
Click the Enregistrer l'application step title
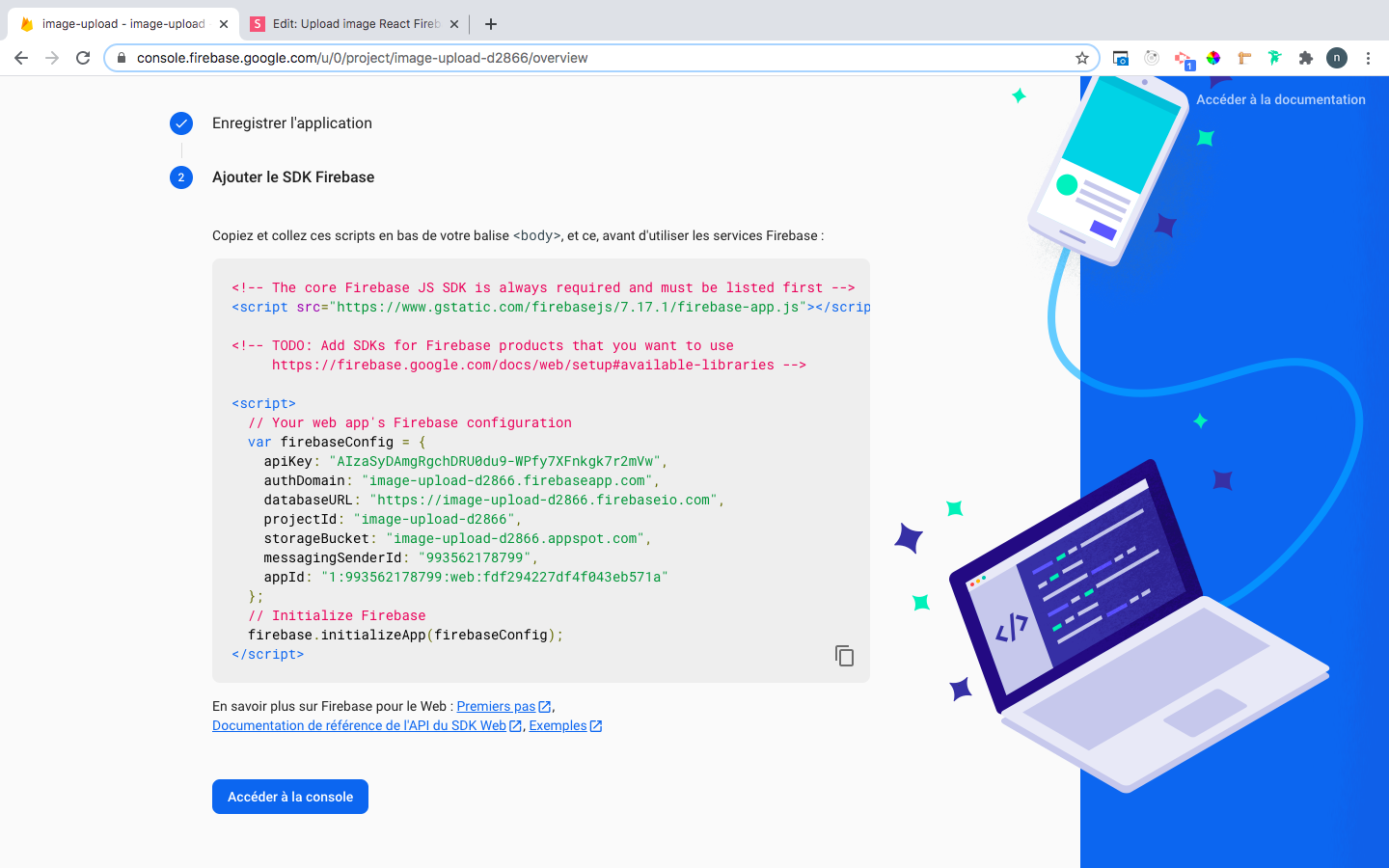(x=292, y=123)
